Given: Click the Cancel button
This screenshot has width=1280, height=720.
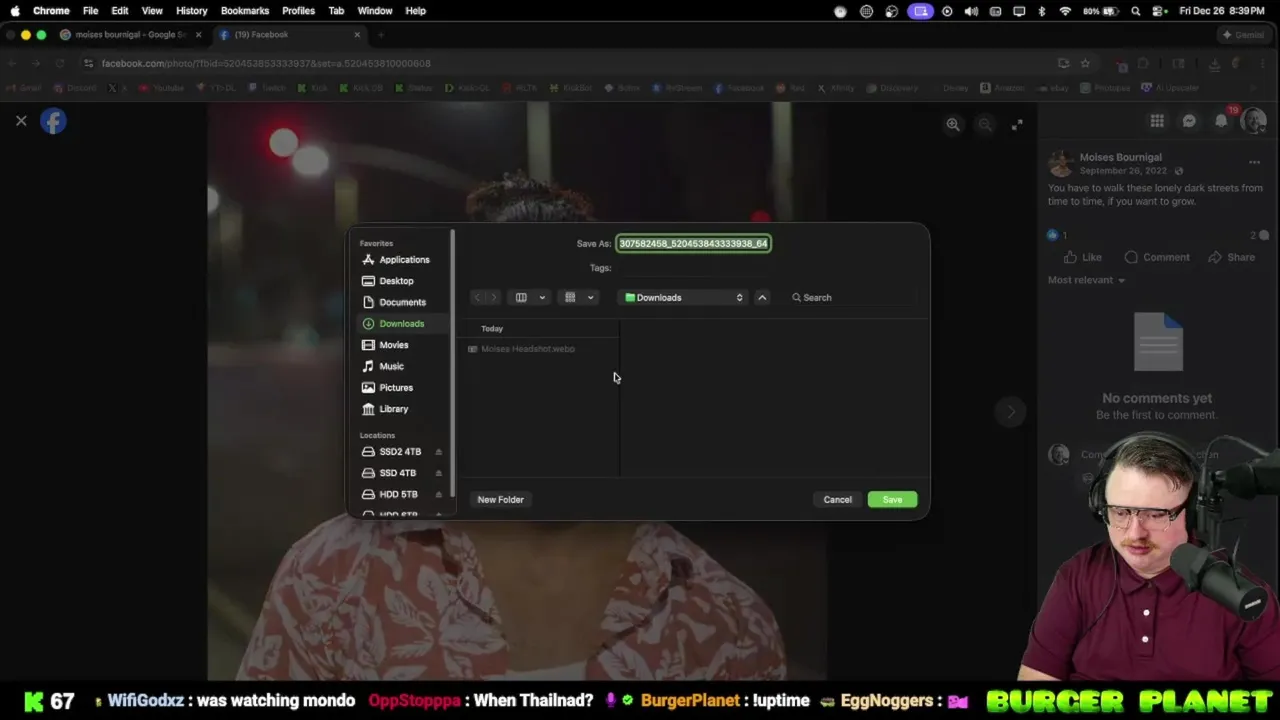Looking at the screenshot, I should 837,500.
